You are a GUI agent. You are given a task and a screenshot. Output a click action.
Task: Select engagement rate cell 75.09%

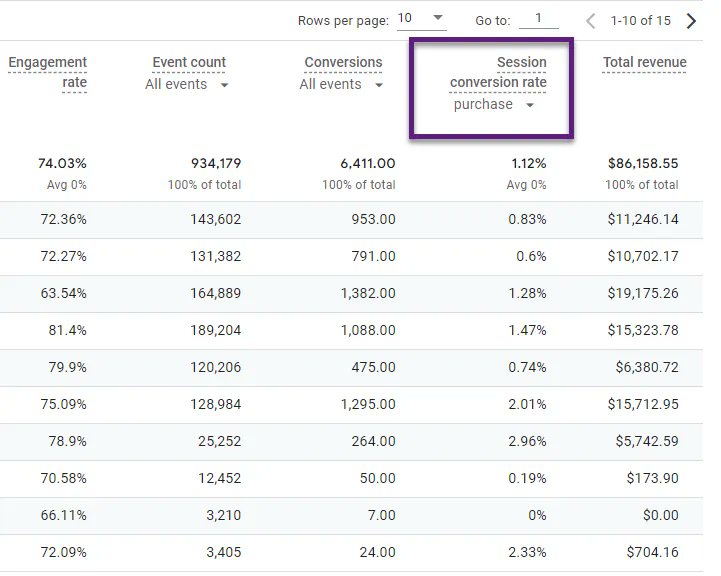point(63,404)
